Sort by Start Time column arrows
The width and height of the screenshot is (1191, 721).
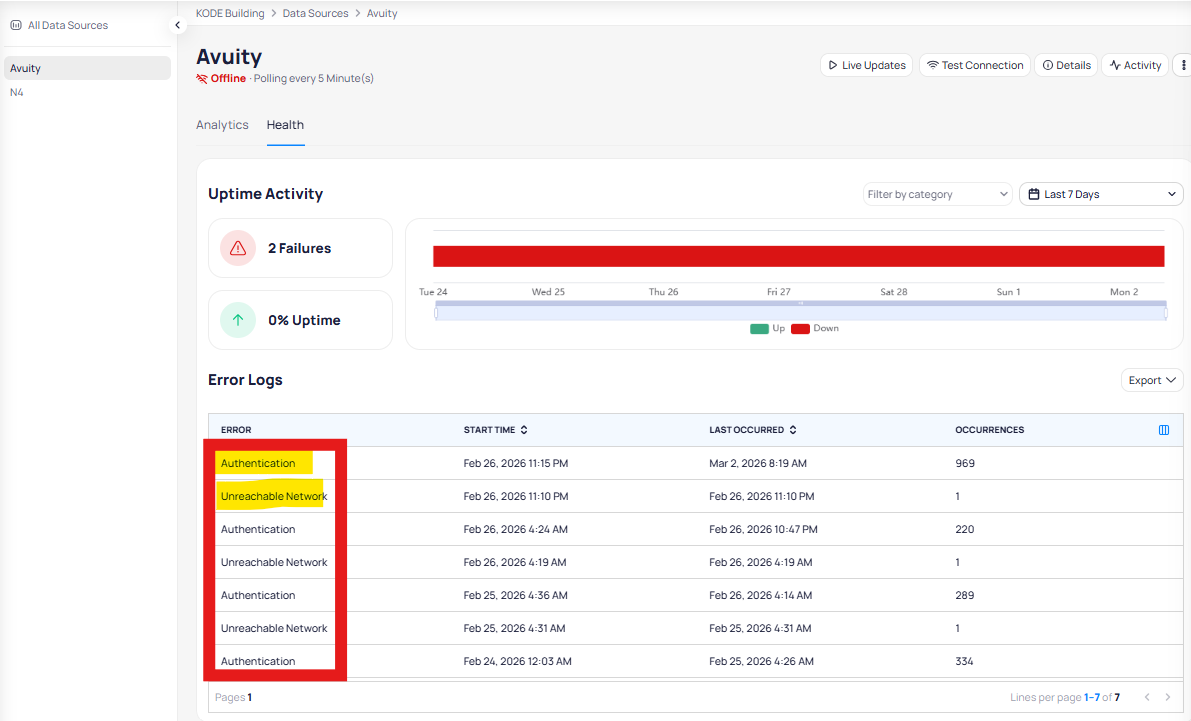pyautogui.click(x=524, y=430)
